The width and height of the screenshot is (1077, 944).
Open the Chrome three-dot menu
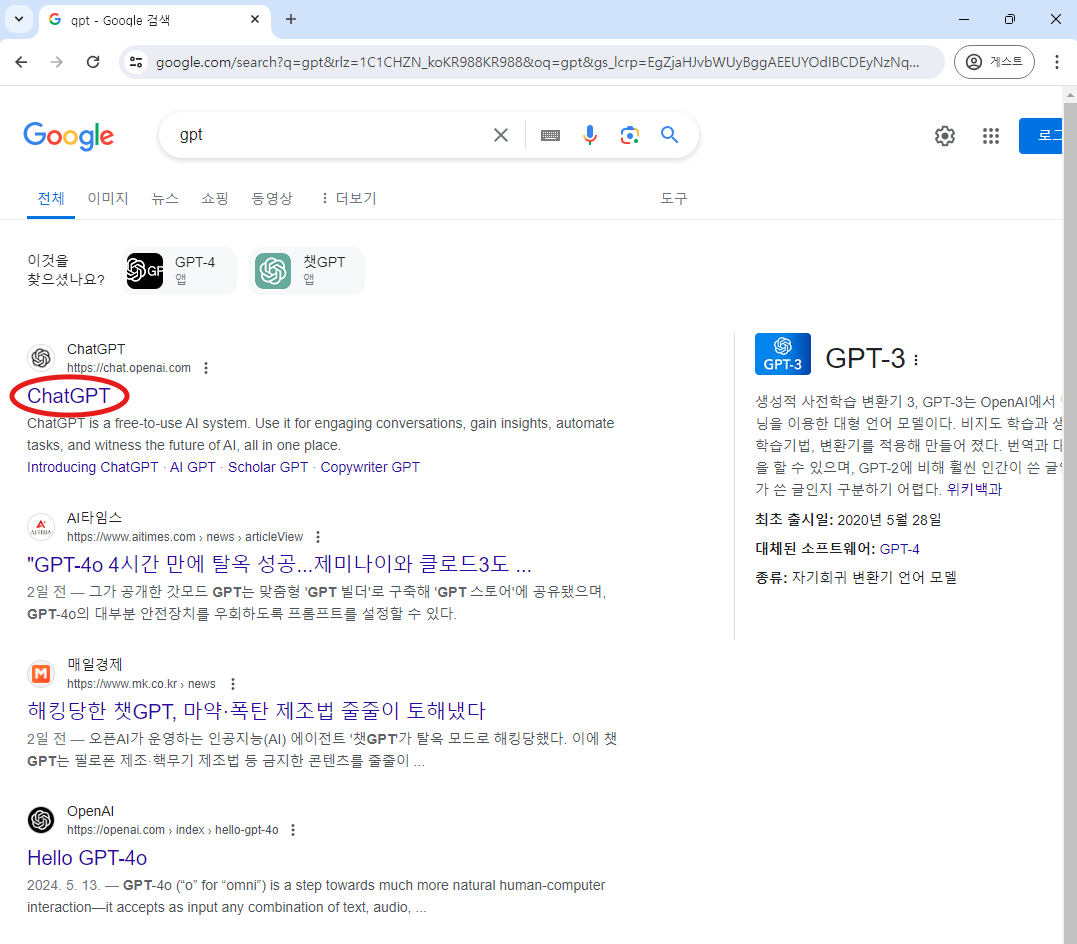click(1056, 62)
